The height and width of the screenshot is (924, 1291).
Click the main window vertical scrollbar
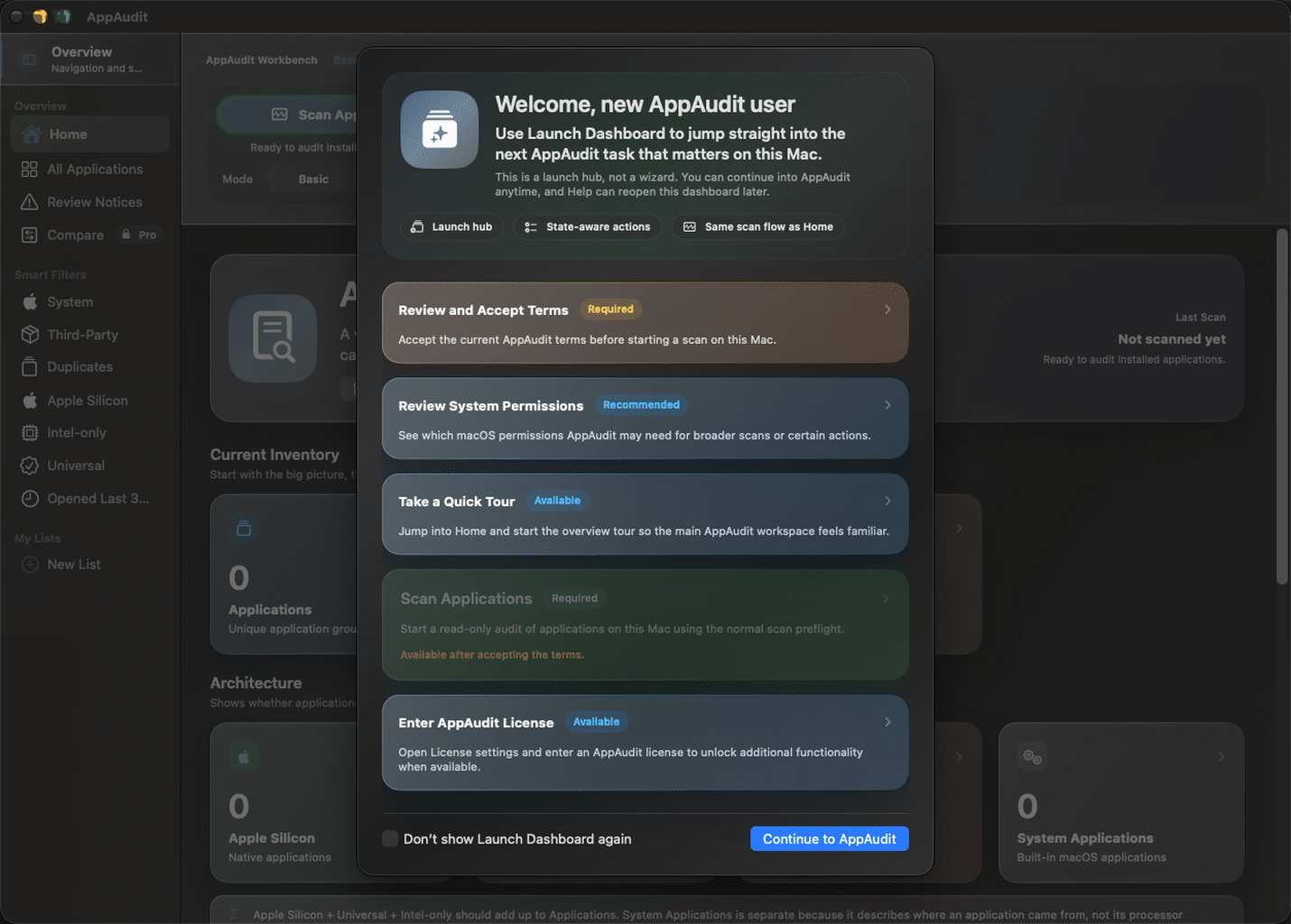[x=1282, y=408]
